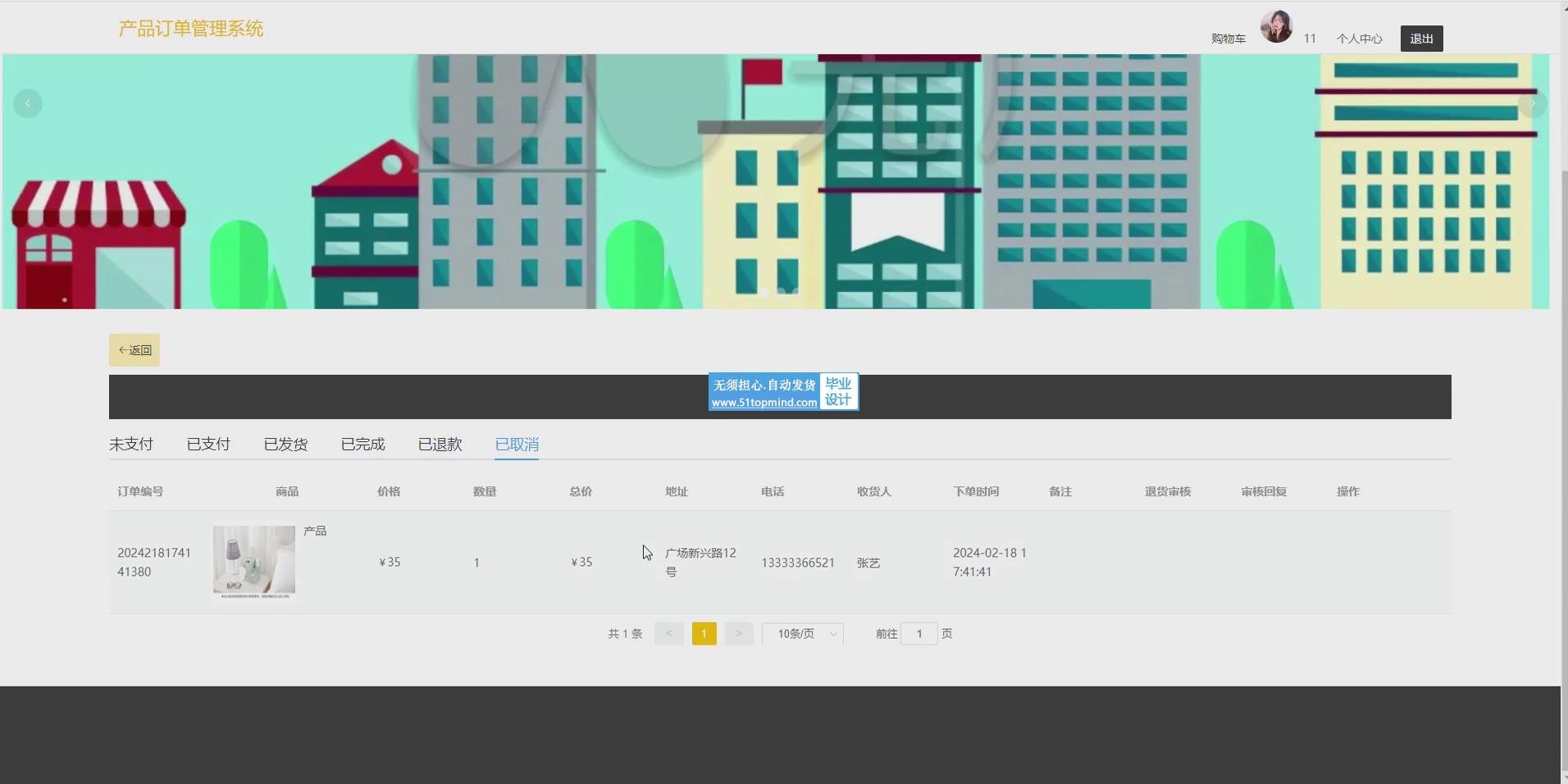Image resolution: width=1568 pixels, height=784 pixels.
Task: Open the 10条/页 page size dropdown
Action: [803, 634]
